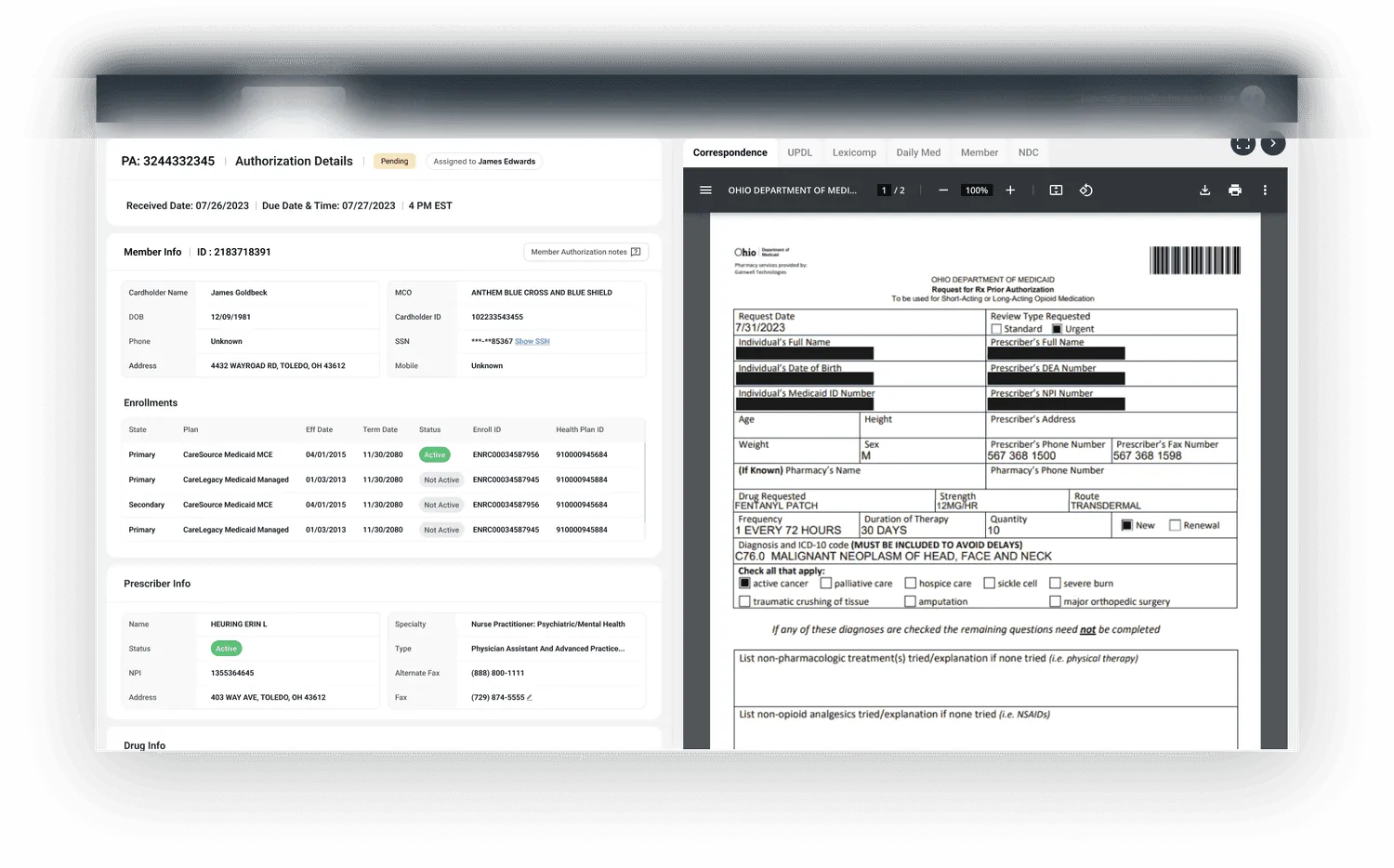Click the non-pharmacologic treatments text box
The width and height of the screenshot is (1394, 868).
coord(985,678)
